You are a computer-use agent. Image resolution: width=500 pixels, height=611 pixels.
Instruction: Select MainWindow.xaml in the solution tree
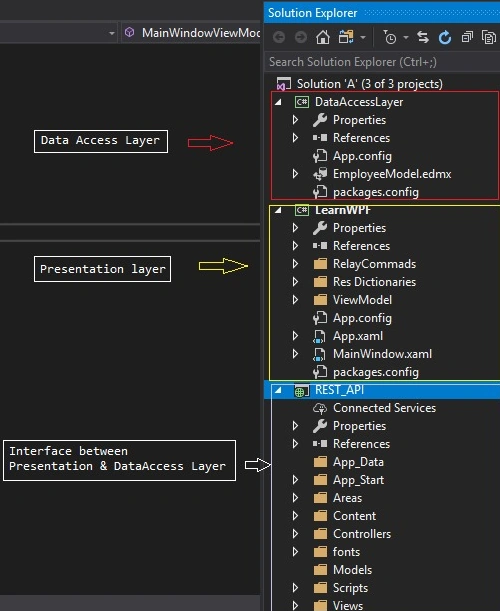(382, 354)
